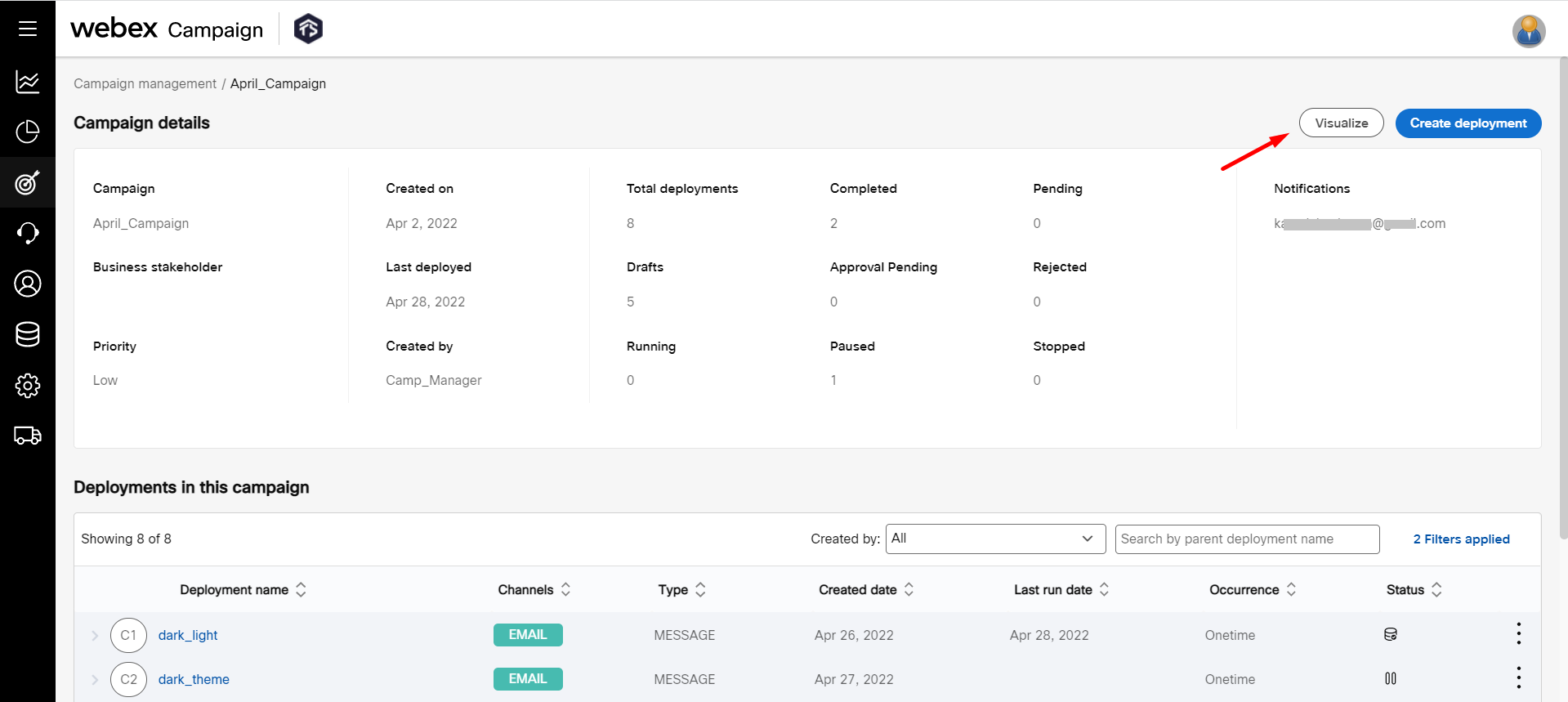Click 'Apr 26, 2022' created date cell
The height and width of the screenshot is (702, 1568).
[x=854, y=635]
